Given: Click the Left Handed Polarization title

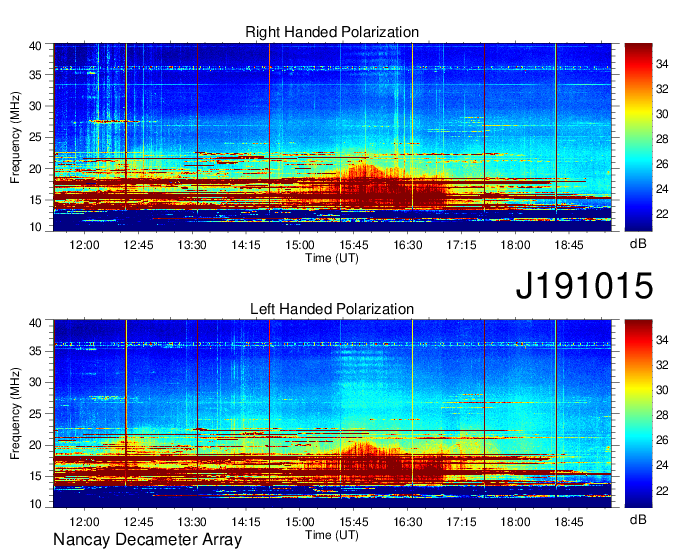Looking at the screenshot, I should click(332, 309).
